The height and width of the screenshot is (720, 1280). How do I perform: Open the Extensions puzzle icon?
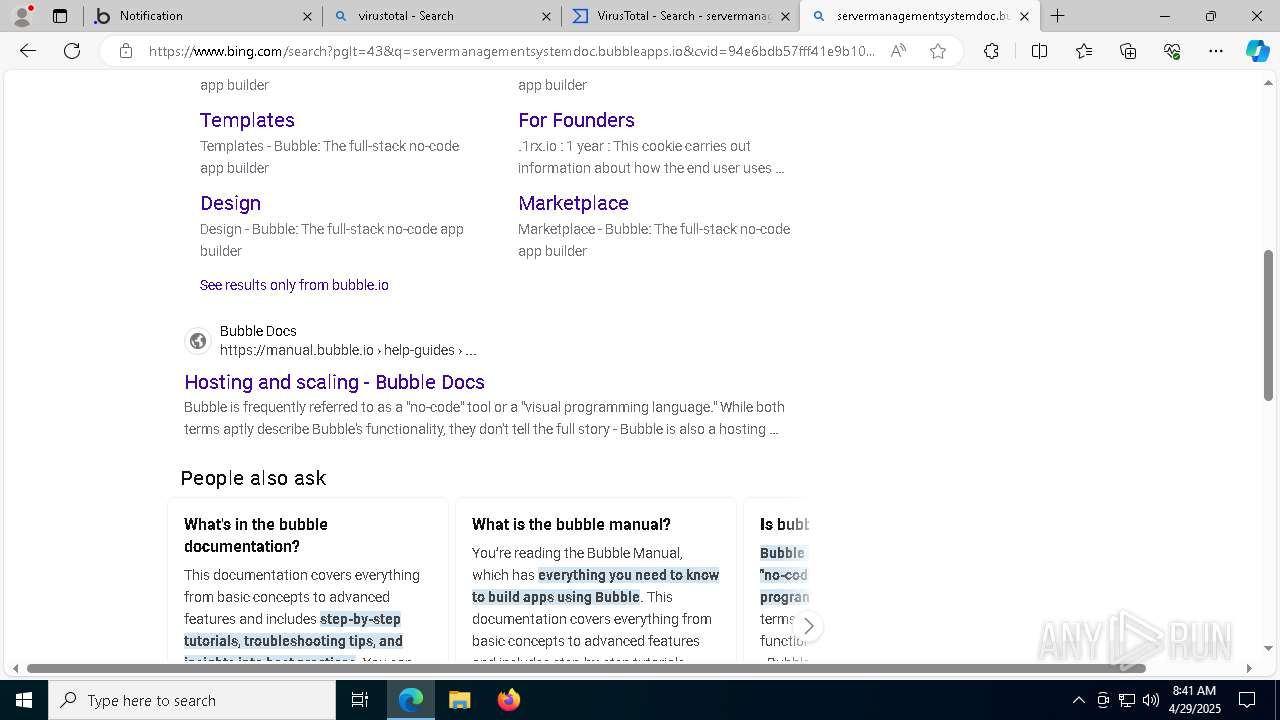pos(991,51)
